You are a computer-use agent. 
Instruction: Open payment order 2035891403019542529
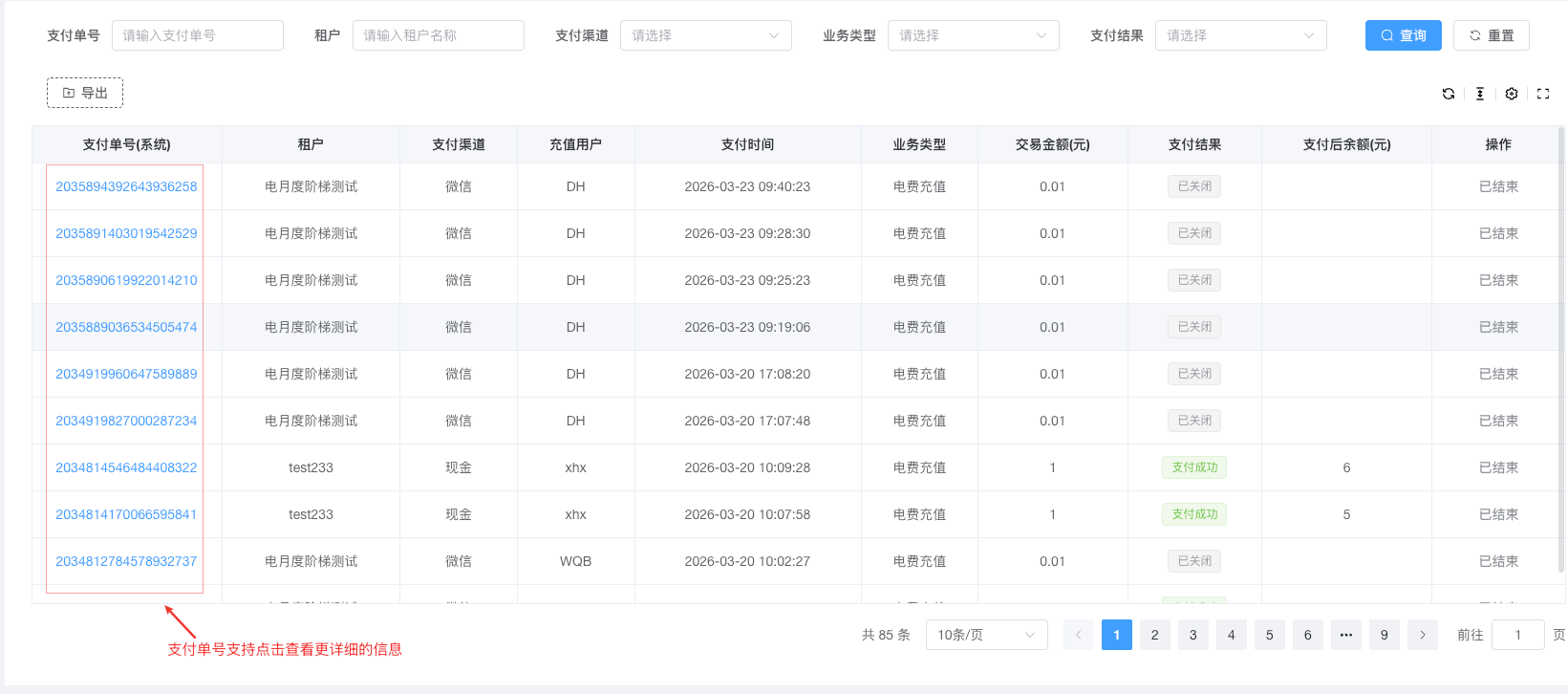(x=126, y=233)
